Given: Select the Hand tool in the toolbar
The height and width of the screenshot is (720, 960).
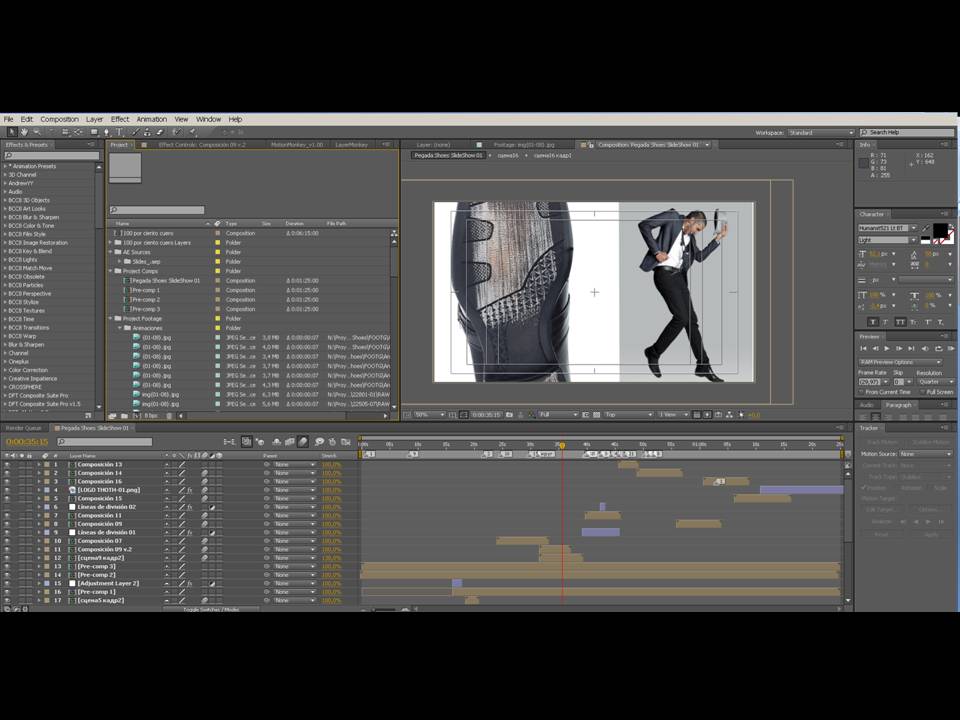Looking at the screenshot, I should (x=25, y=131).
